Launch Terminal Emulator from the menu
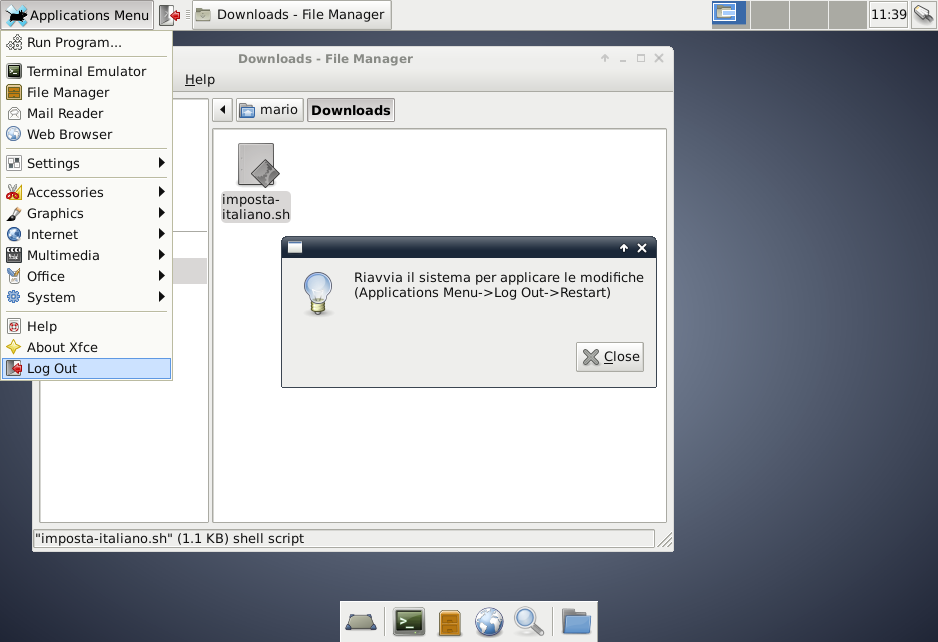 pos(87,71)
